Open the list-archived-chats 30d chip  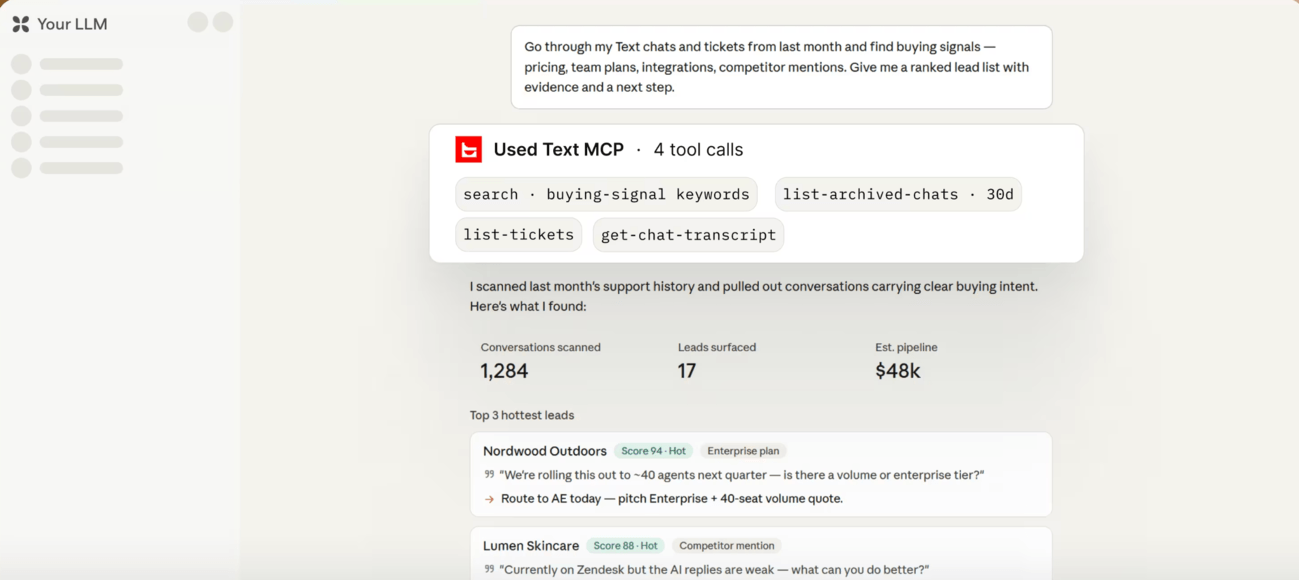tap(898, 194)
